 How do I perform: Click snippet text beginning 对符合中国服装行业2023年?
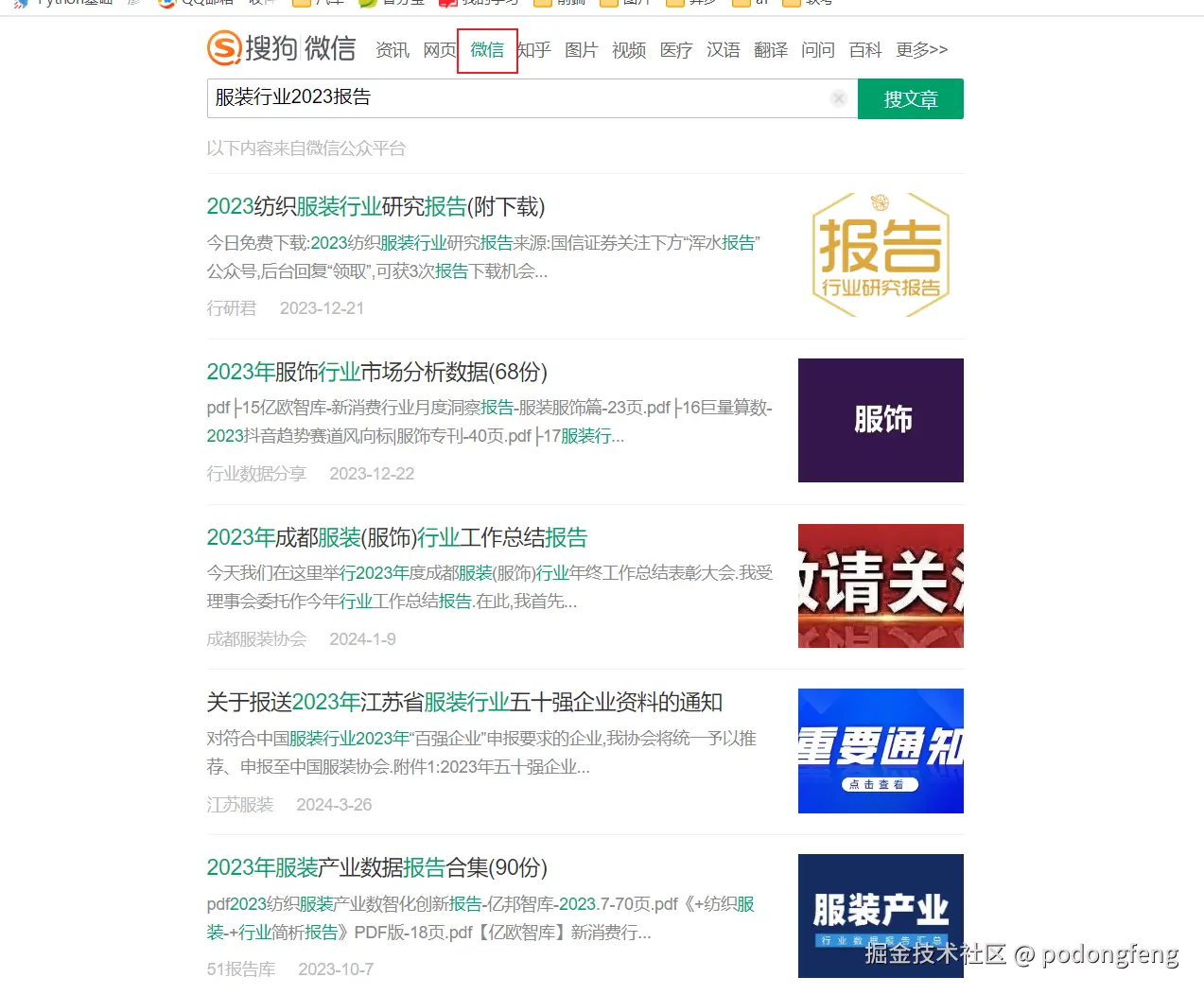point(481,753)
